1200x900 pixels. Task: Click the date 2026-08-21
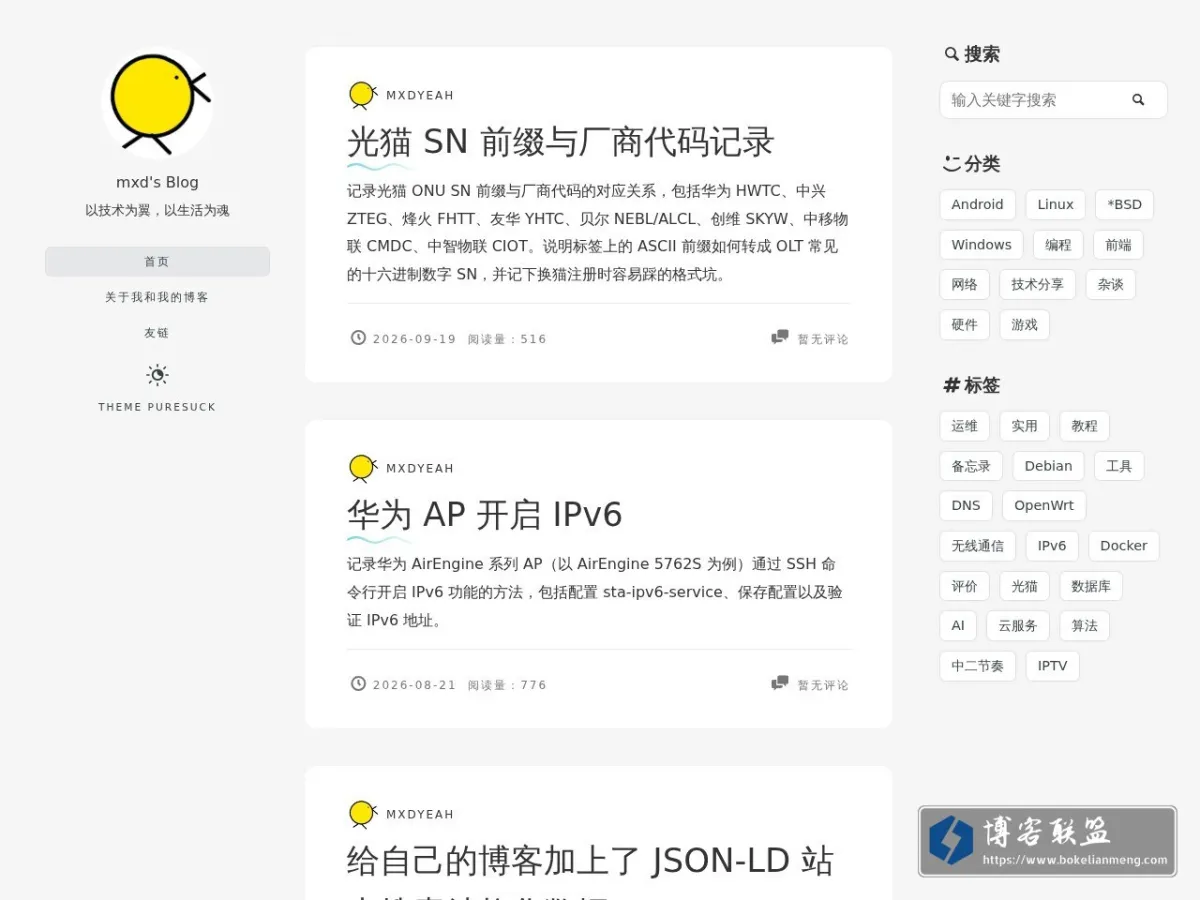(x=414, y=685)
